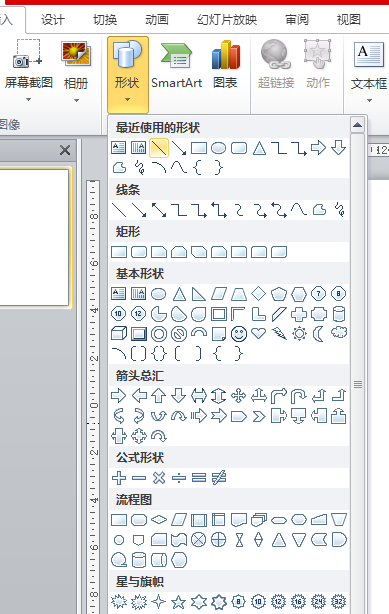Select the left arrow in 箭头总汇
This screenshot has height=614, width=389.
[139, 395]
